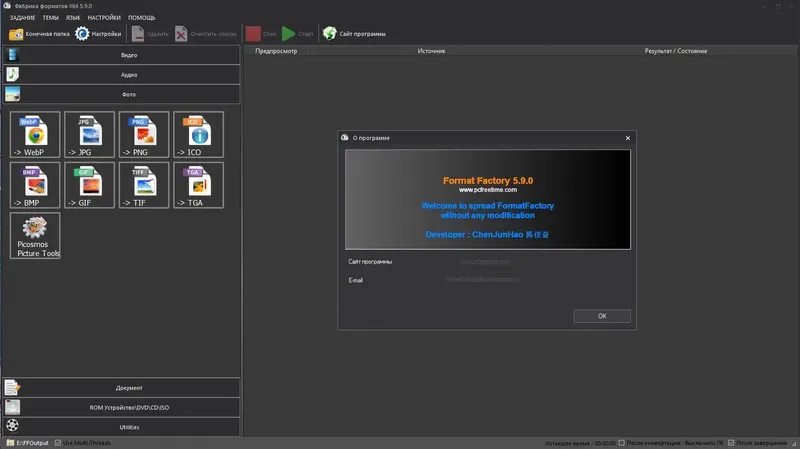Click the Format Factory about banner
This screenshot has width=800, height=449.
pos(488,199)
